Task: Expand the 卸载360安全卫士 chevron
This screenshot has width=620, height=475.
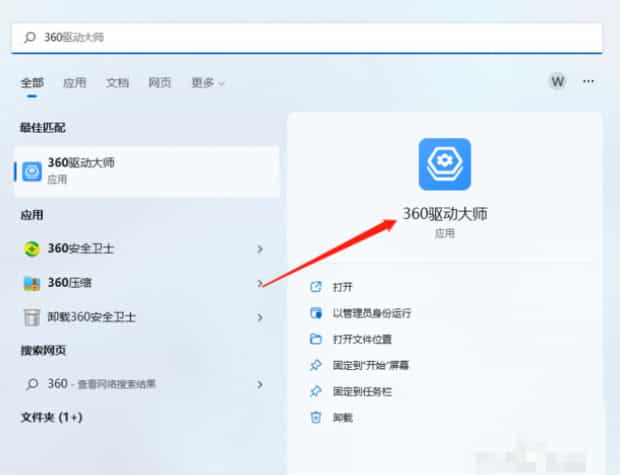Action: (260, 317)
